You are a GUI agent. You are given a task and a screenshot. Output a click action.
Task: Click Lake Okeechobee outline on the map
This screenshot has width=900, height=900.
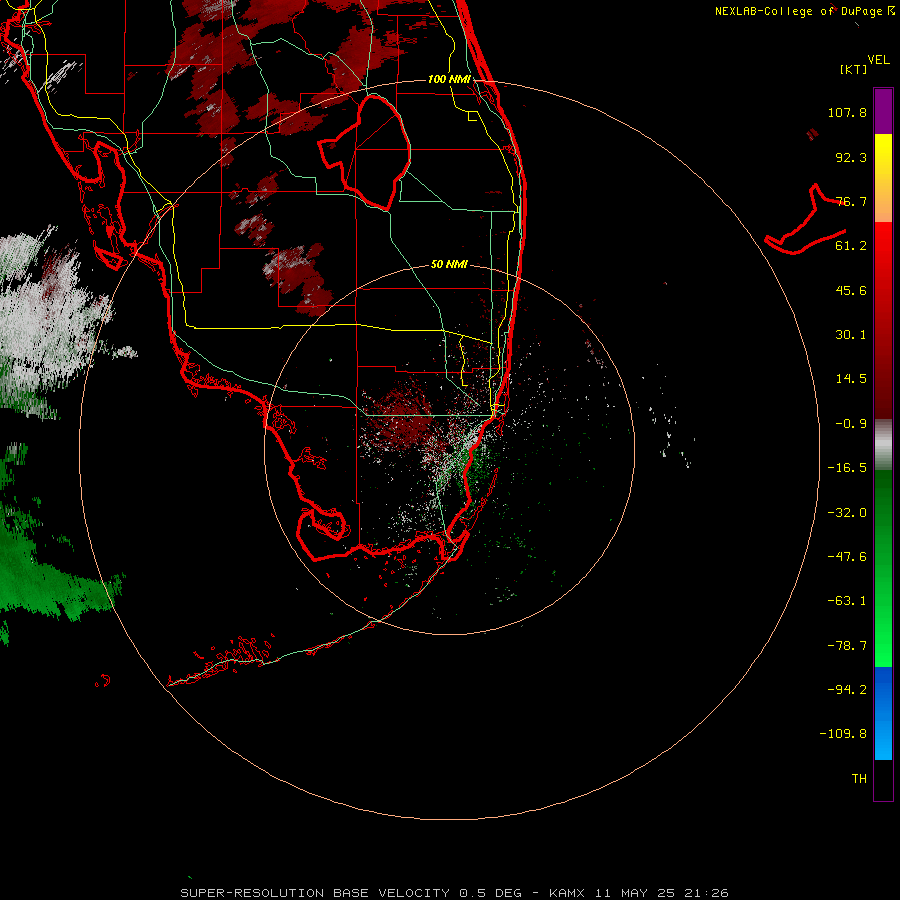point(365,152)
